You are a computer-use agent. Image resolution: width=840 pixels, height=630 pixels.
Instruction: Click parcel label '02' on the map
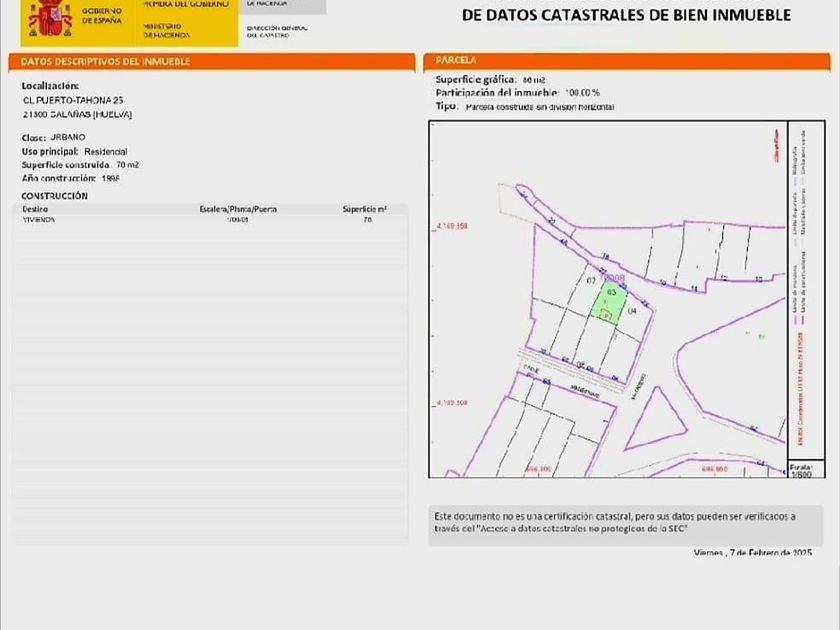tap(591, 281)
